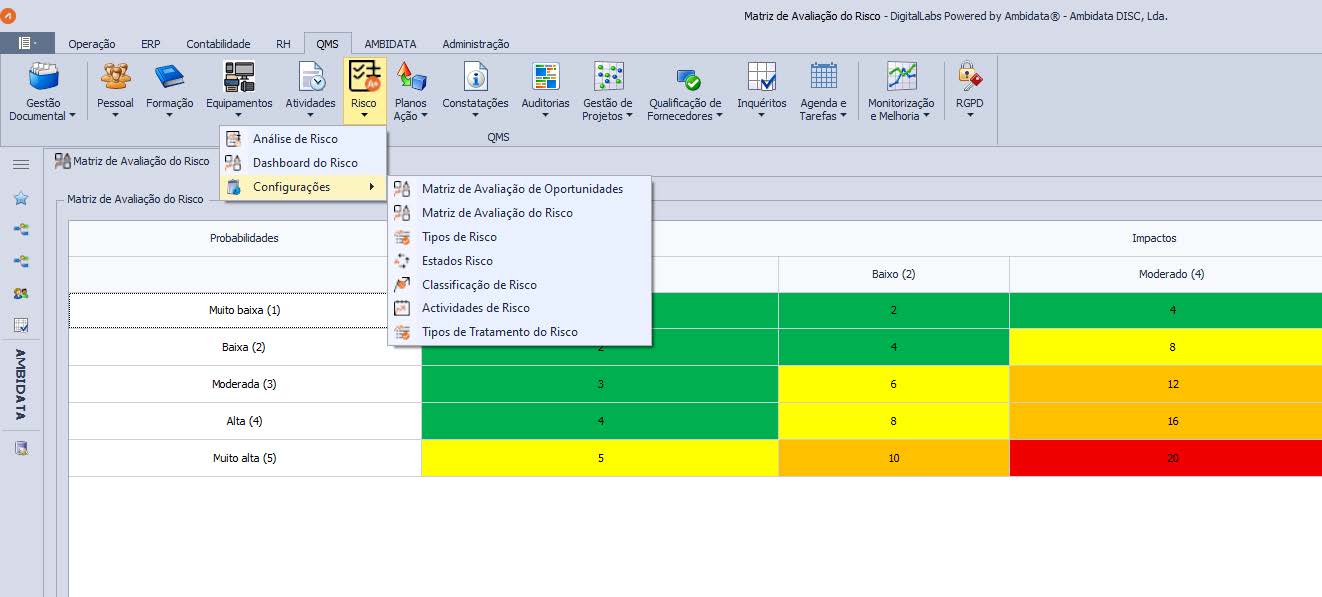The height and width of the screenshot is (597, 1322).
Task: Choose Matriz de Avaliação do Risco in submenu
Action: pyautogui.click(x=520, y=213)
